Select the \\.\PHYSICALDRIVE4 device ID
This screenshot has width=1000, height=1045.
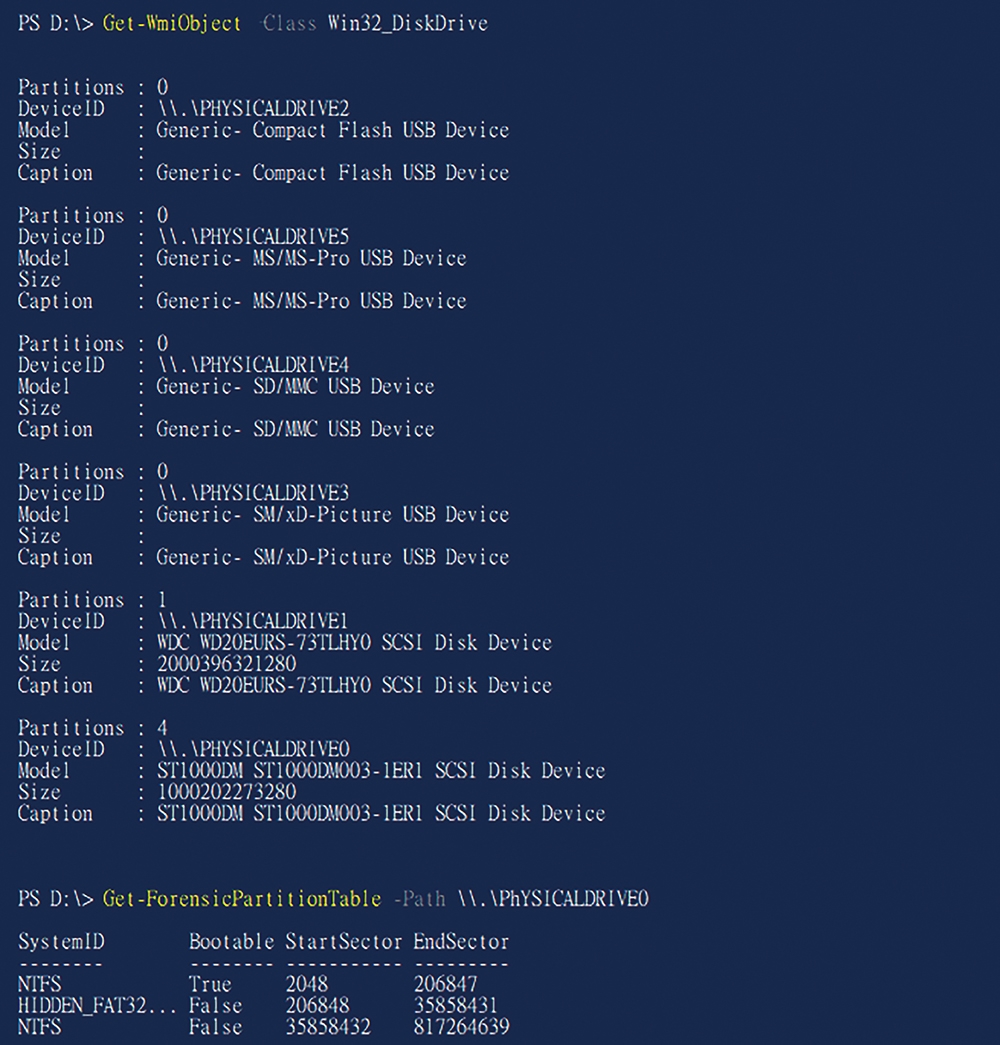point(253,364)
